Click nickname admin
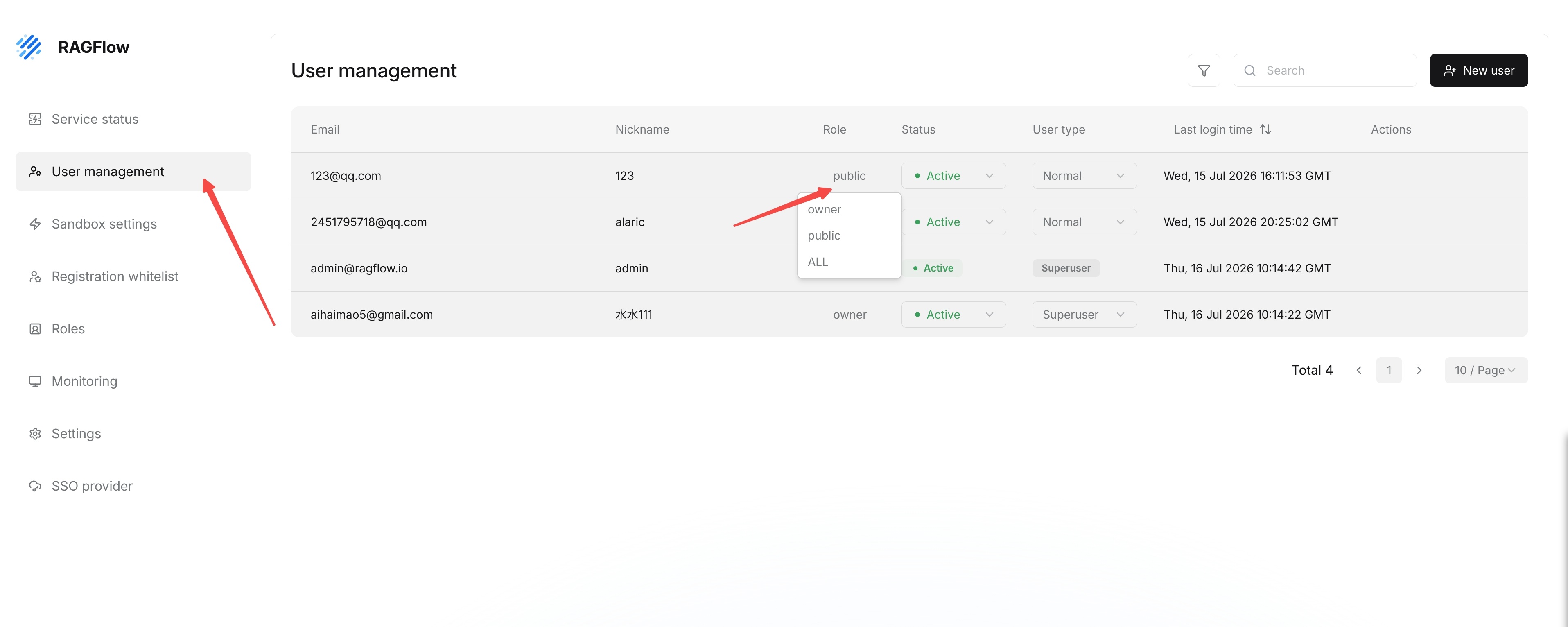The width and height of the screenshot is (1568, 627). [632, 269]
